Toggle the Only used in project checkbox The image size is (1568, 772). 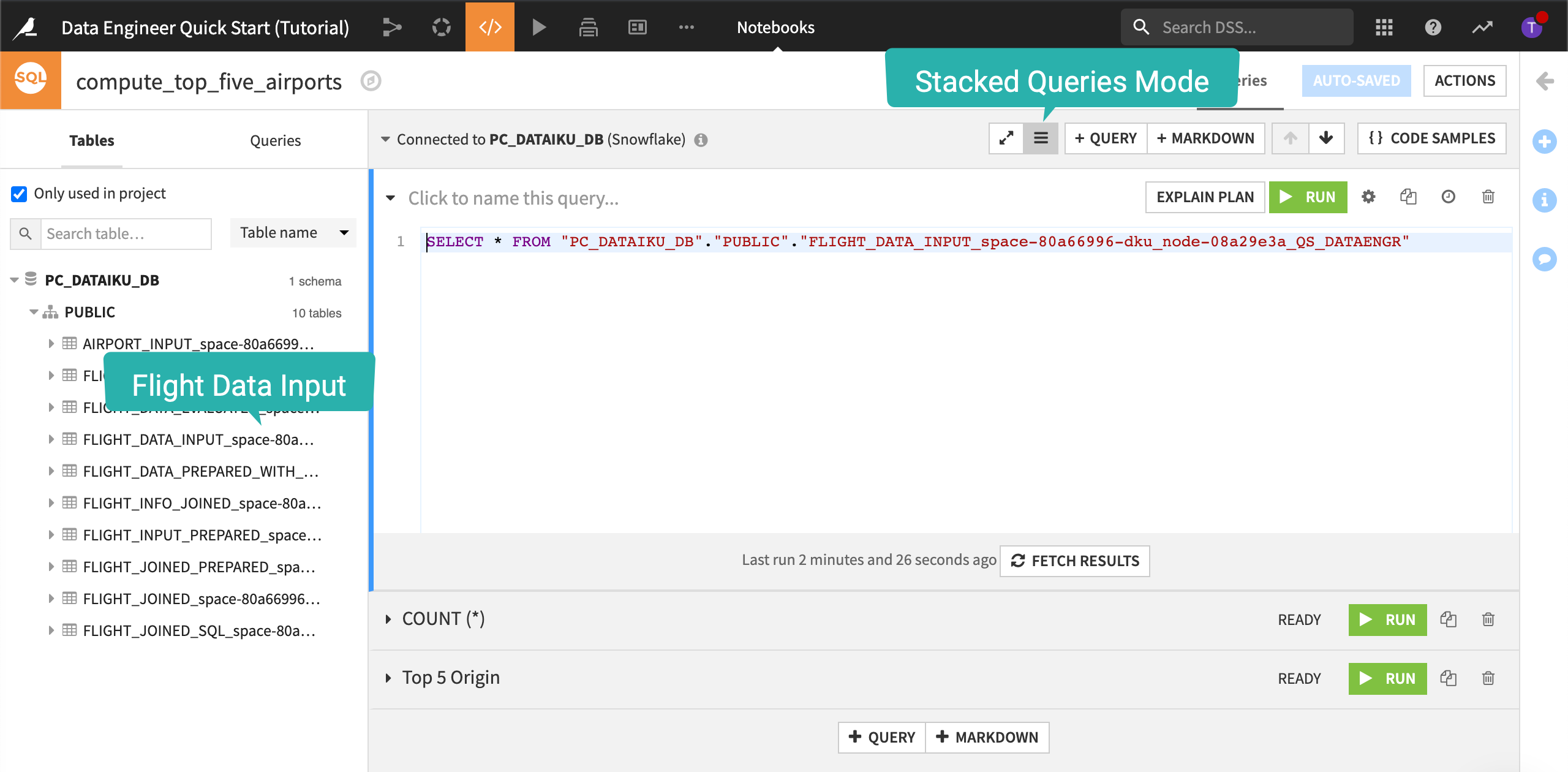click(19, 194)
